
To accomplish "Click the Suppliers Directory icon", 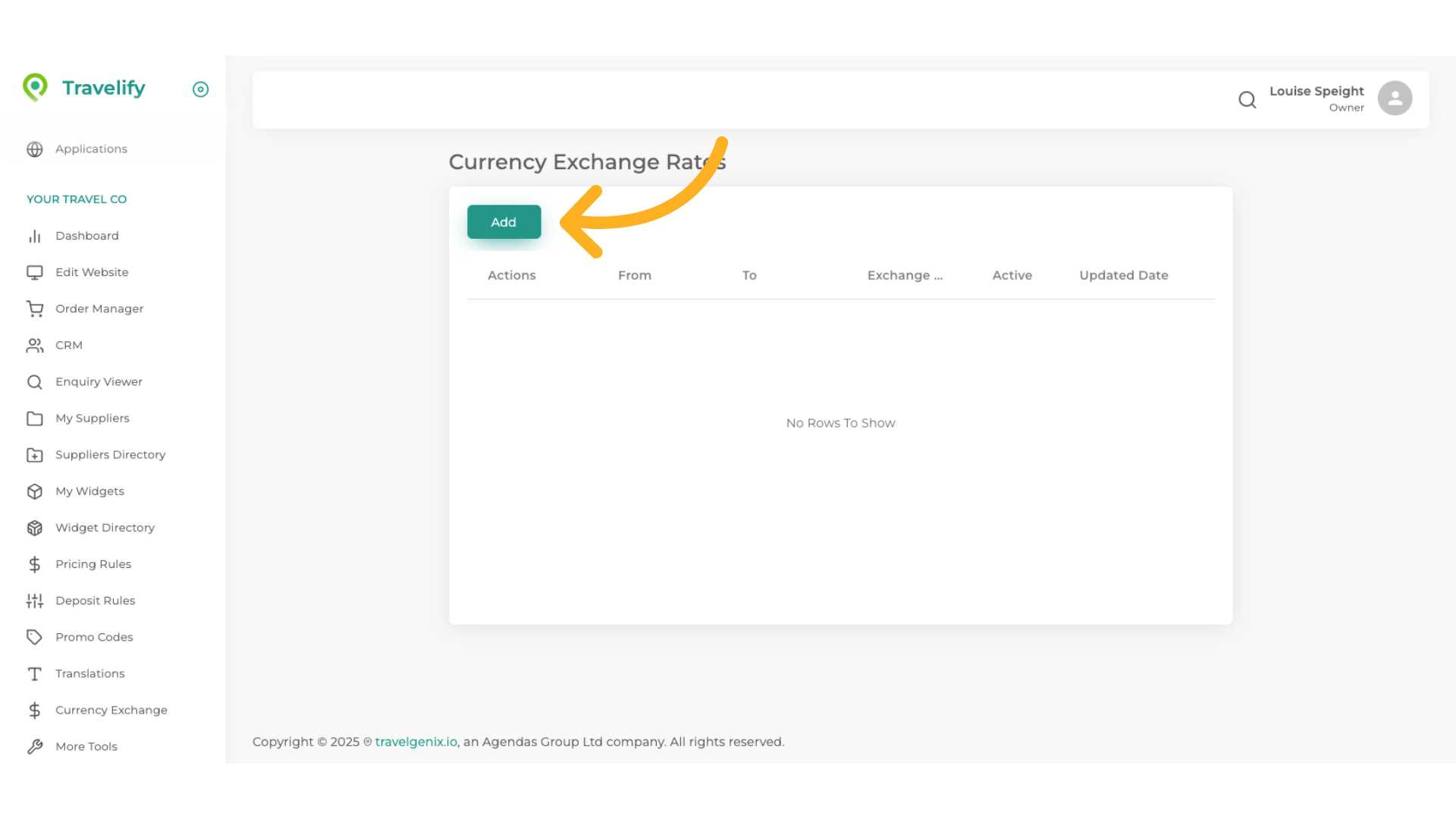I will pos(35,454).
